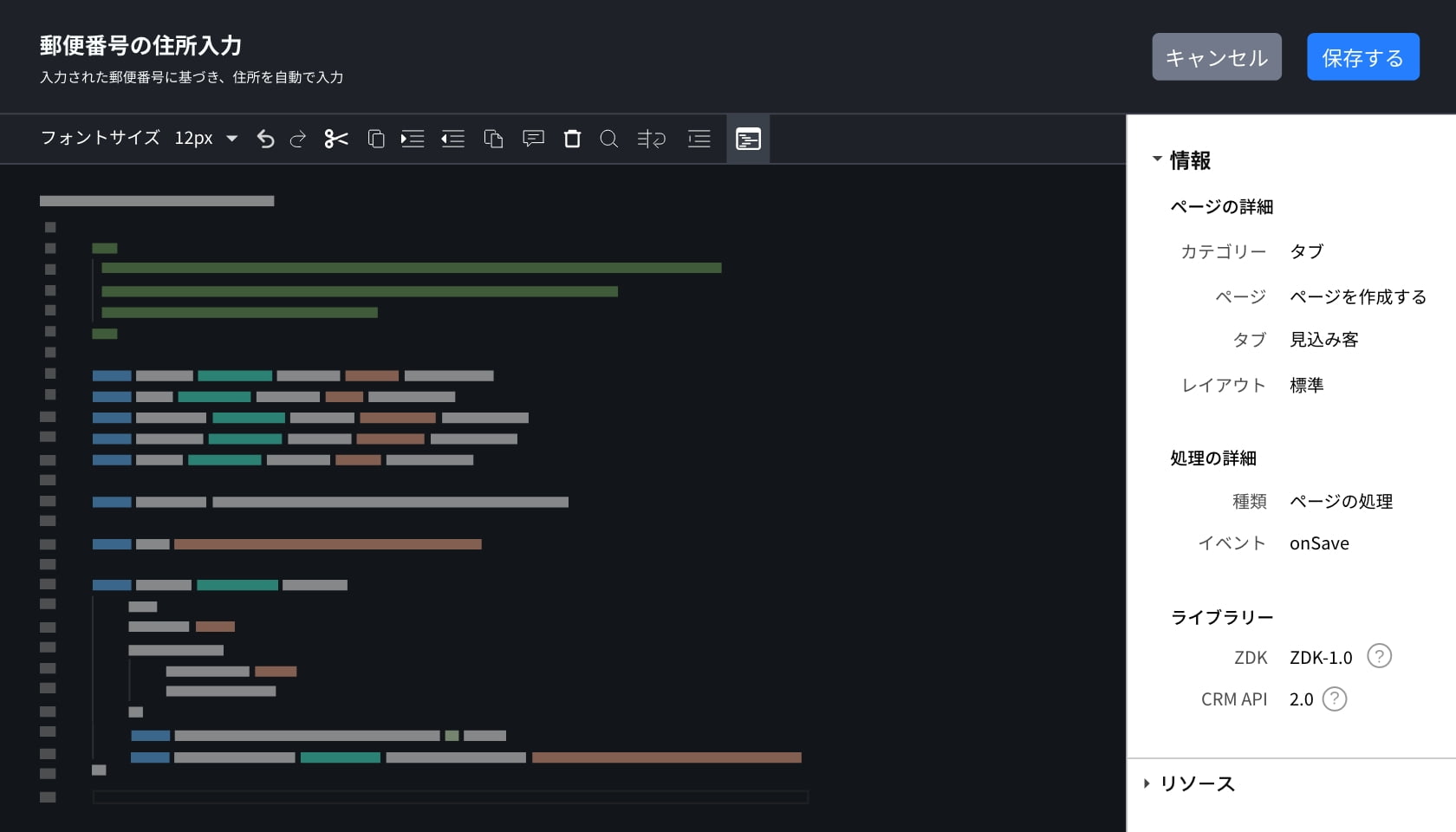Click the trash delete icon
1456x832 pixels.
(x=572, y=139)
